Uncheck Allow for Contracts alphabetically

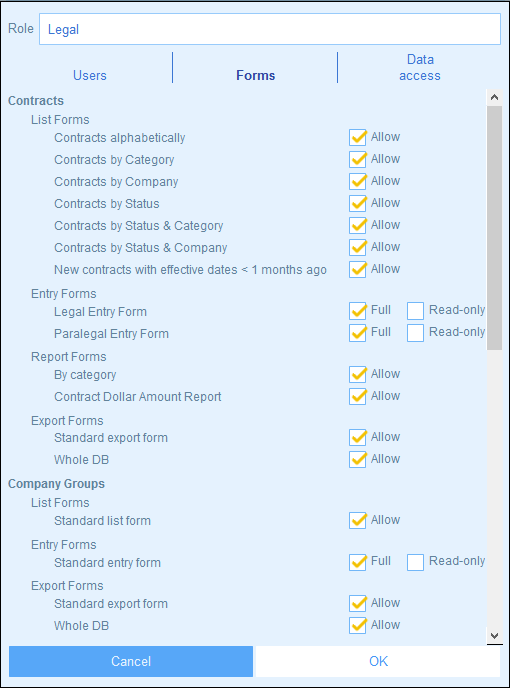tap(358, 137)
